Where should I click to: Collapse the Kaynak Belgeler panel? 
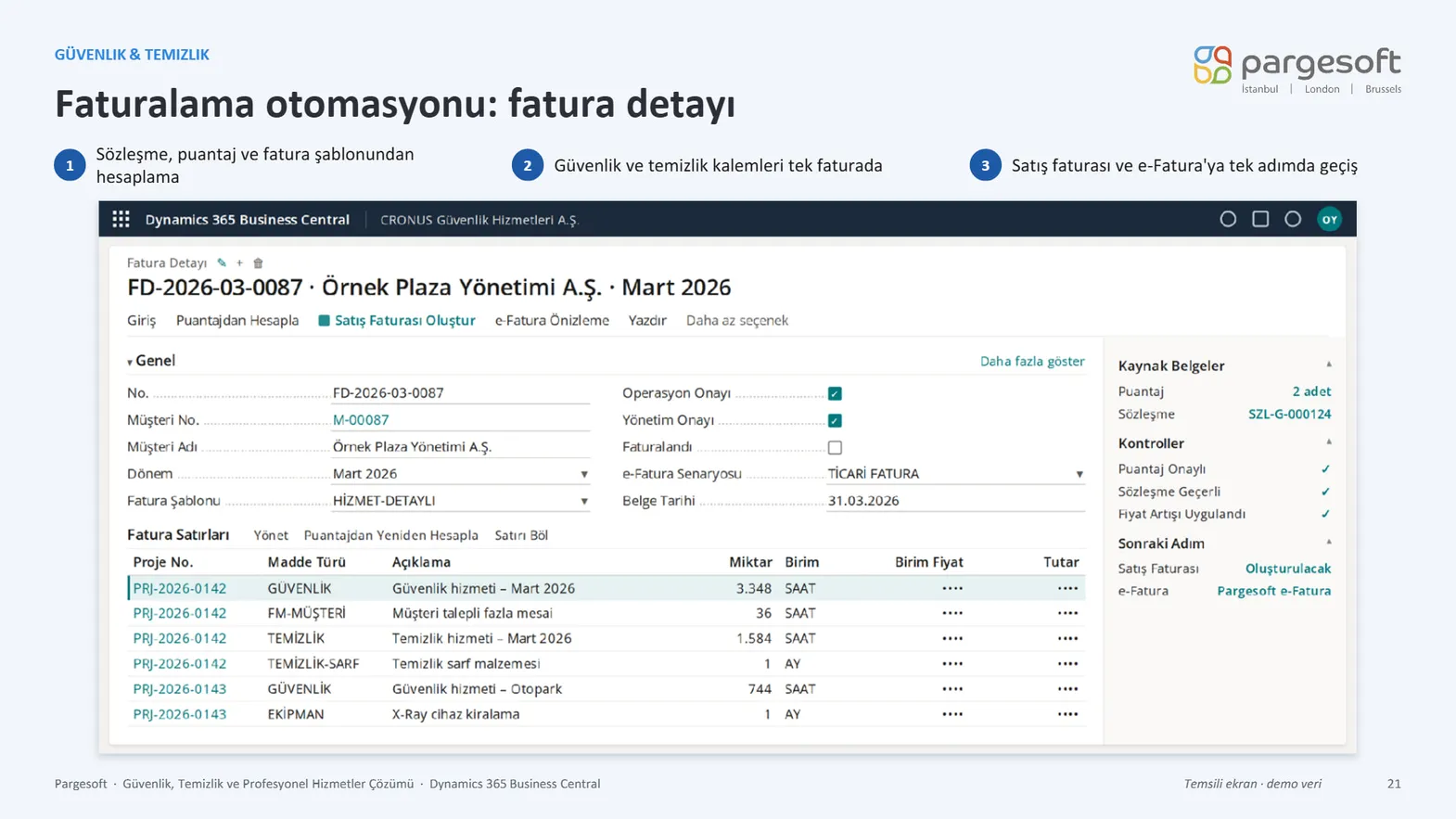pyautogui.click(x=1329, y=365)
